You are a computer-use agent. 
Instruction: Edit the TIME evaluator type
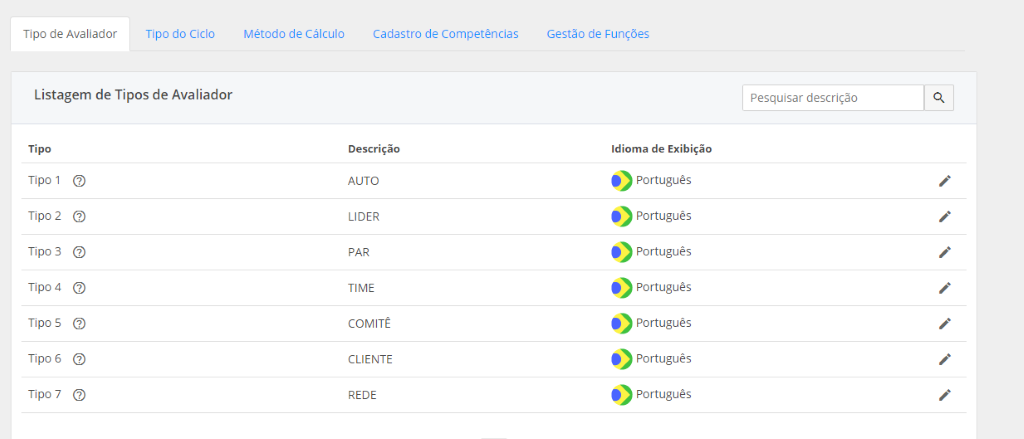[944, 288]
